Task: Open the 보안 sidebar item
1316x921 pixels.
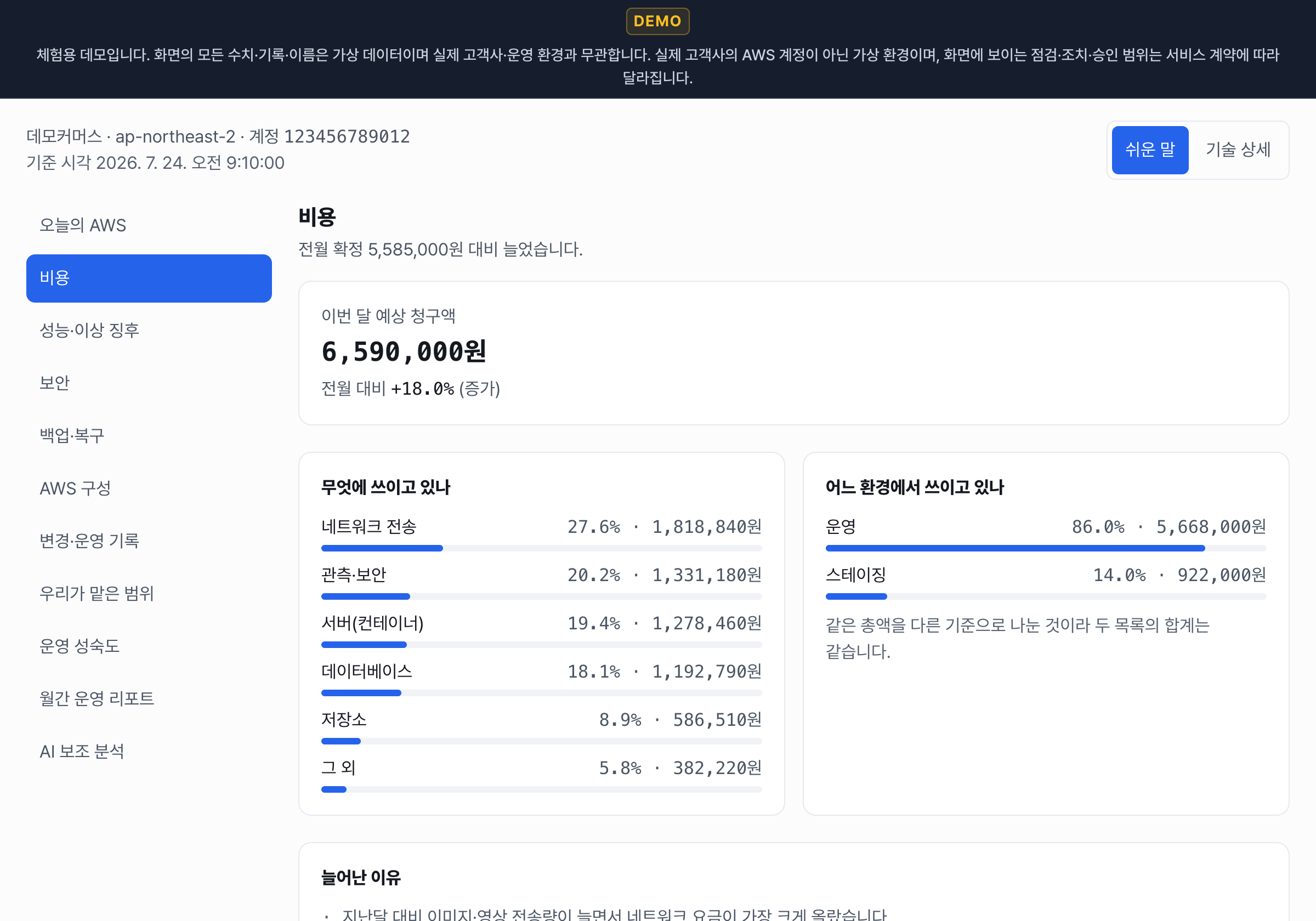Action: pyautogui.click(x=149, y=383)
